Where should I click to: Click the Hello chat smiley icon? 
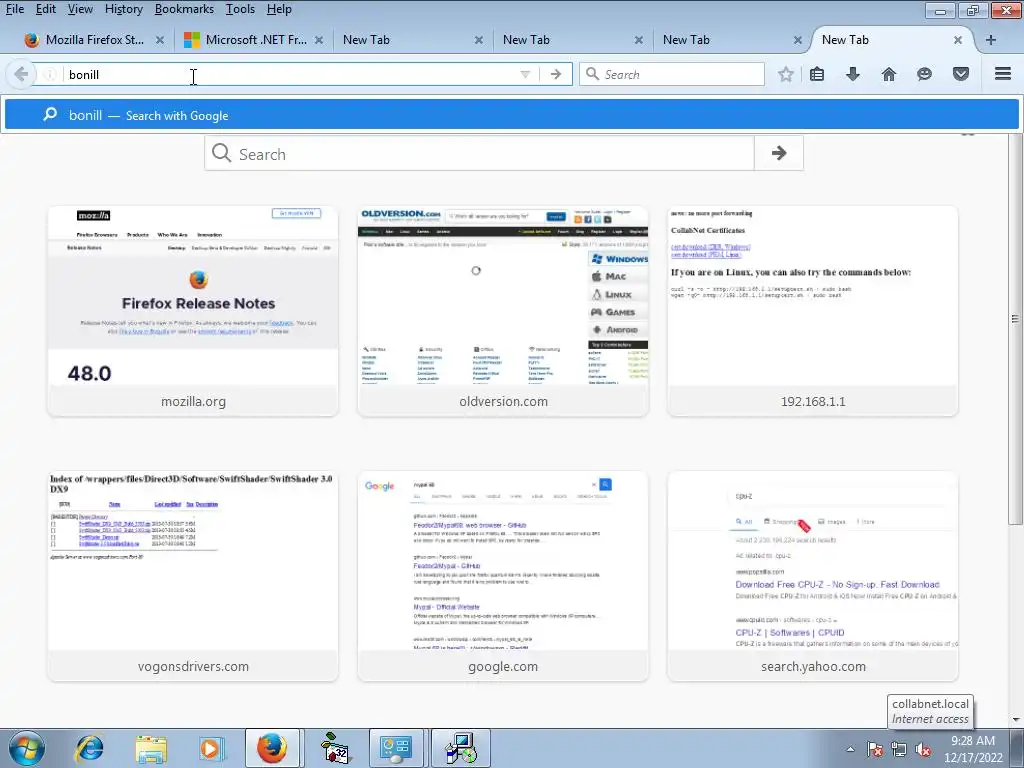point(924,74)
